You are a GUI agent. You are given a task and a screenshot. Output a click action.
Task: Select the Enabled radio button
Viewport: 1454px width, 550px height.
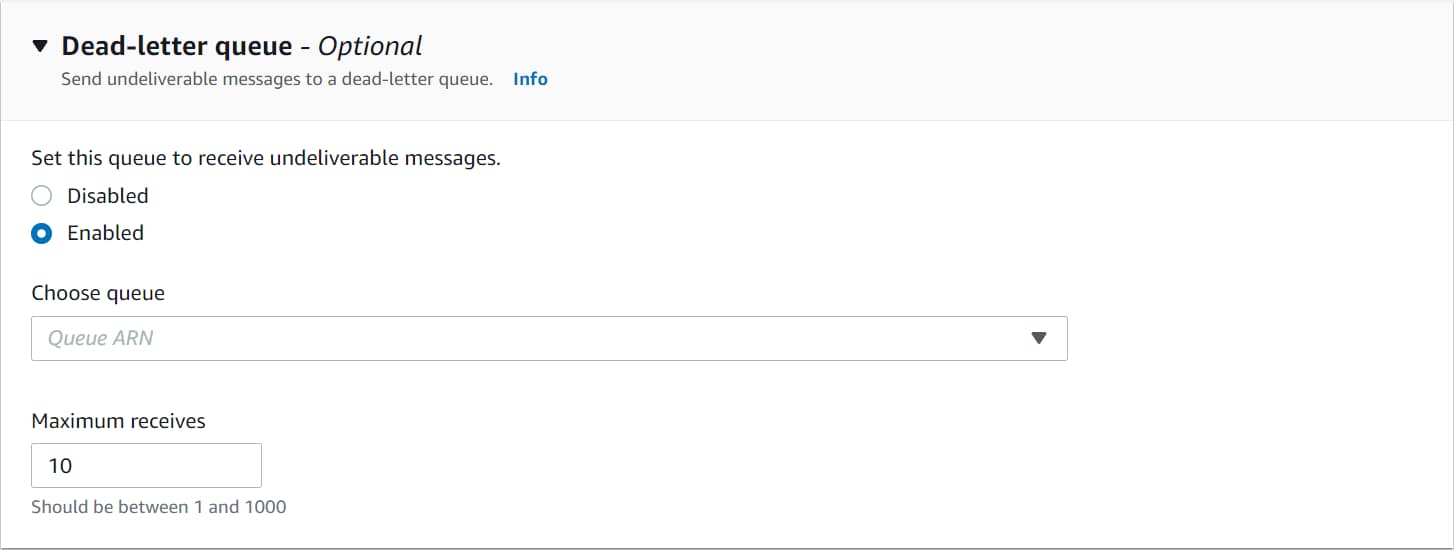point(42,233)
